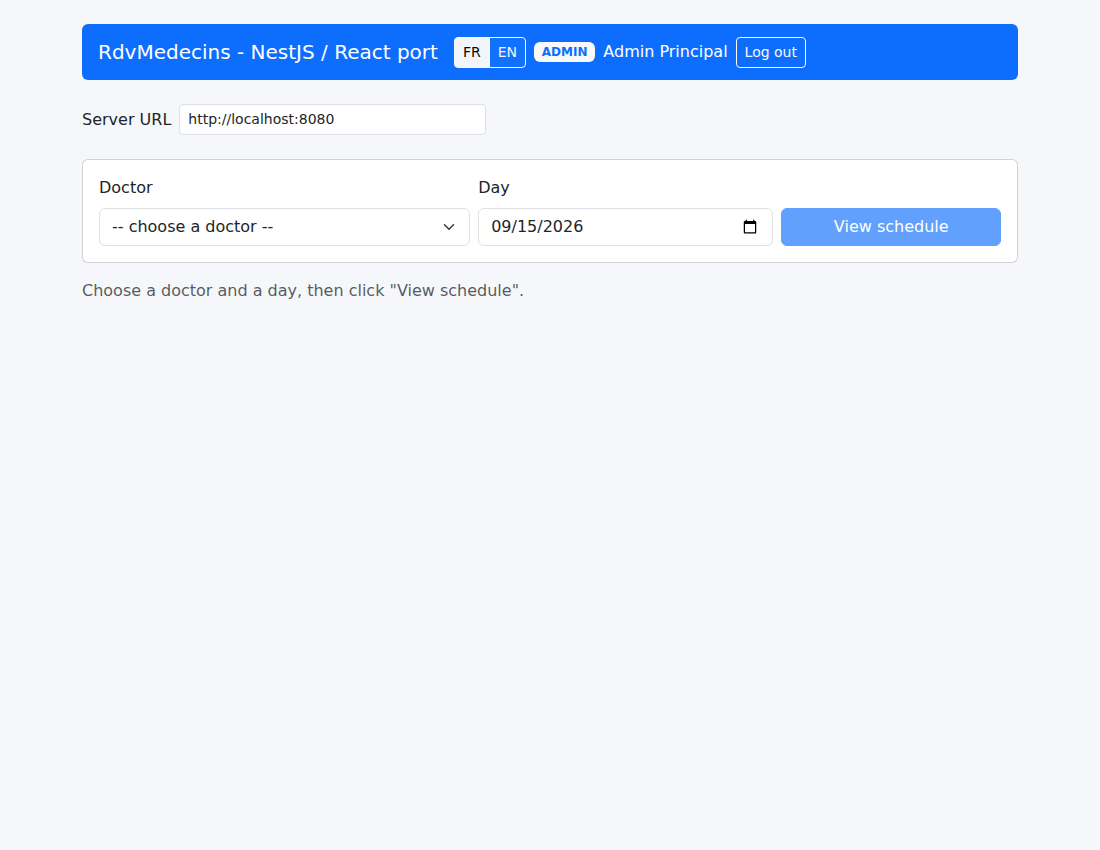Click the chevron arrow in Doctor select
This screenshot has width=1100, height=850.
449,227
